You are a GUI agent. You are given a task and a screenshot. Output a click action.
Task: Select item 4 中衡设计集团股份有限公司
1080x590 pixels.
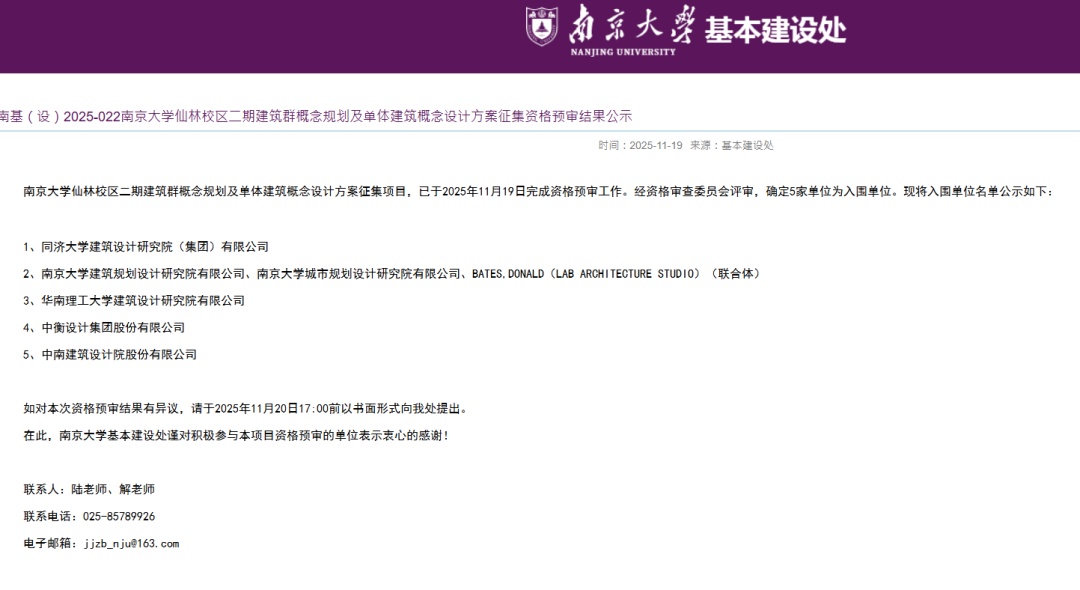[104, 327]
